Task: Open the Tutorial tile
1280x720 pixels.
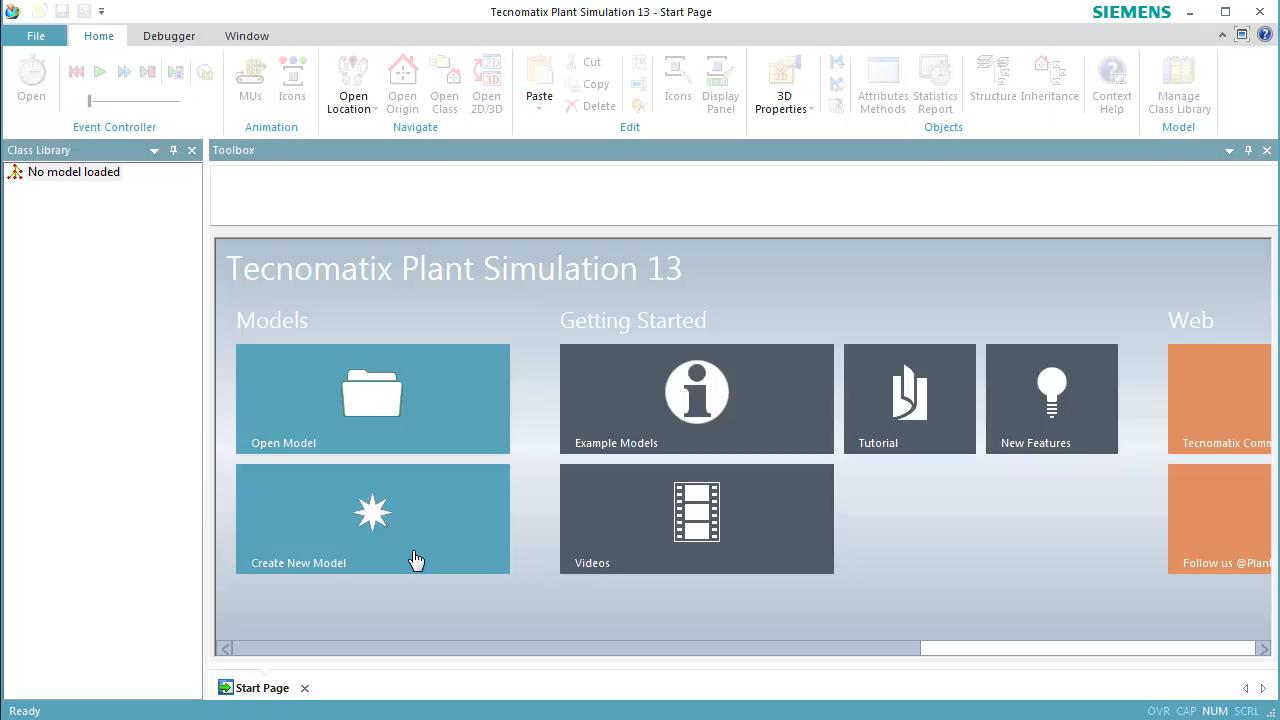Action: coord(909,398)
